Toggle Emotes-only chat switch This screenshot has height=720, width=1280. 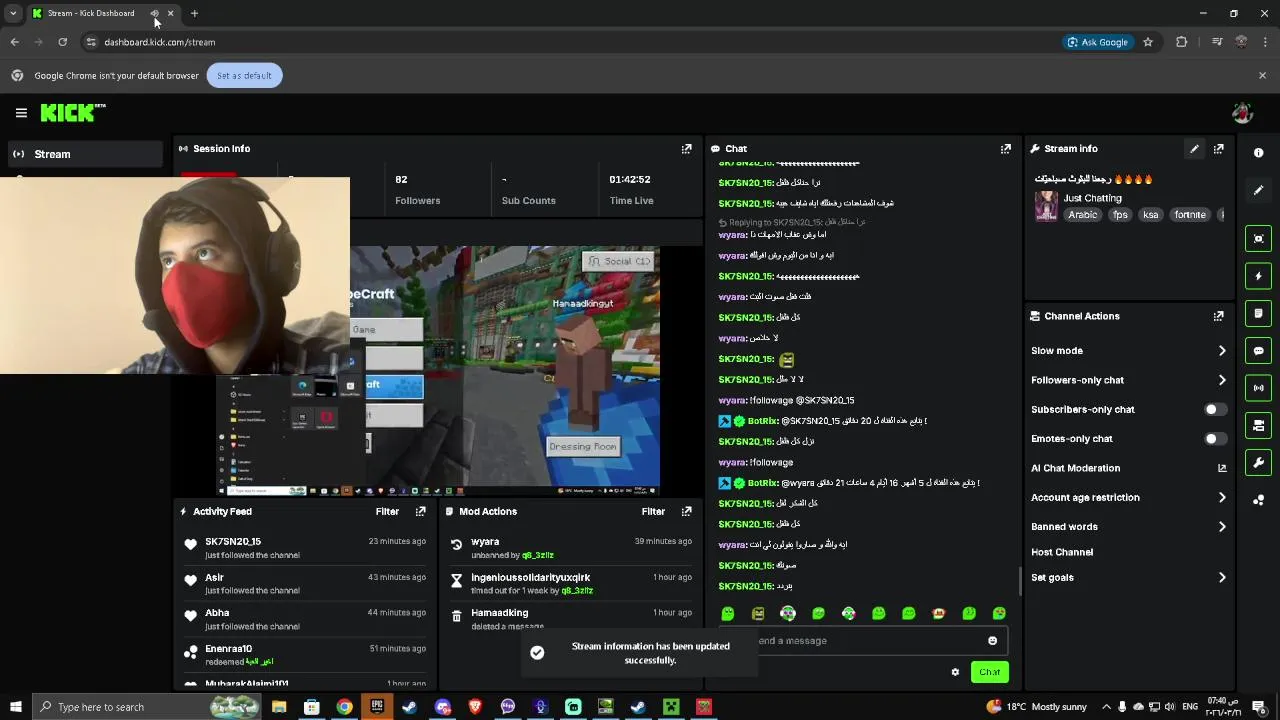tap(1215, 439)
